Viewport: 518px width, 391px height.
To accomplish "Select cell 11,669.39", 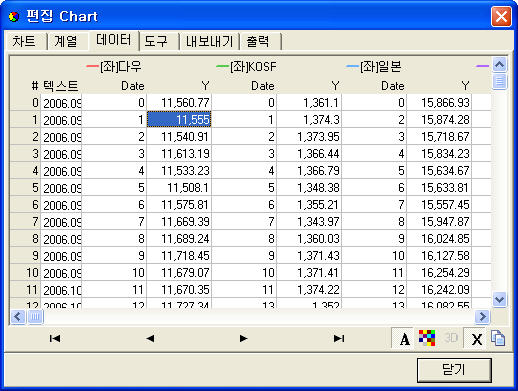I will coord(179,221).
